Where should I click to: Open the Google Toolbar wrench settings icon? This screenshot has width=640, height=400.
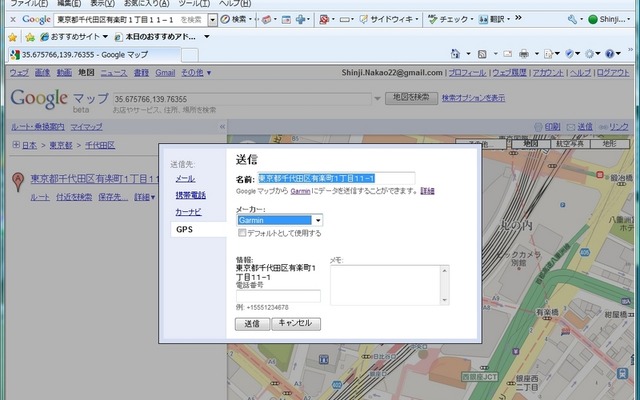point(572,19)
